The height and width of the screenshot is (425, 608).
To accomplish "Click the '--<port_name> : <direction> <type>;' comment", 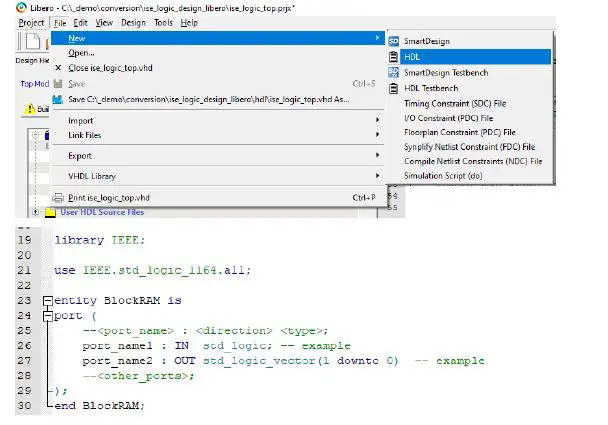I will point(205,331).
